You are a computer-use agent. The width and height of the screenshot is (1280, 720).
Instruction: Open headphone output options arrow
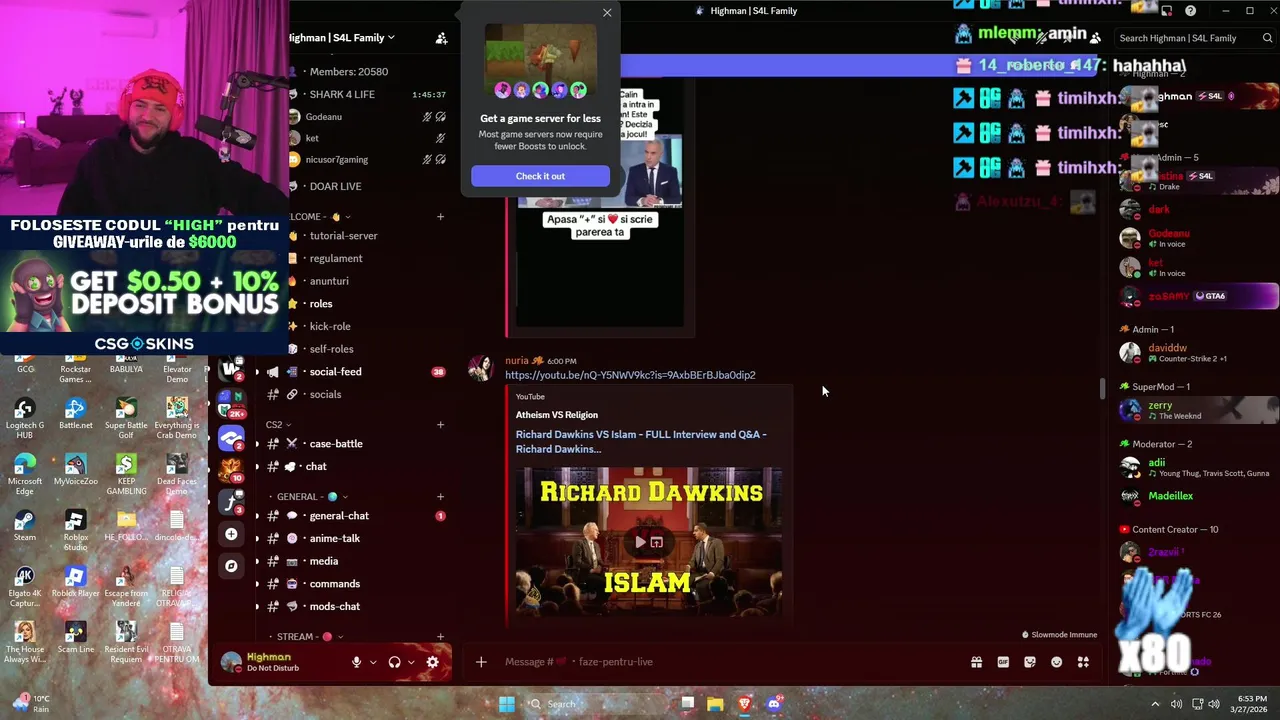[411, 662]
